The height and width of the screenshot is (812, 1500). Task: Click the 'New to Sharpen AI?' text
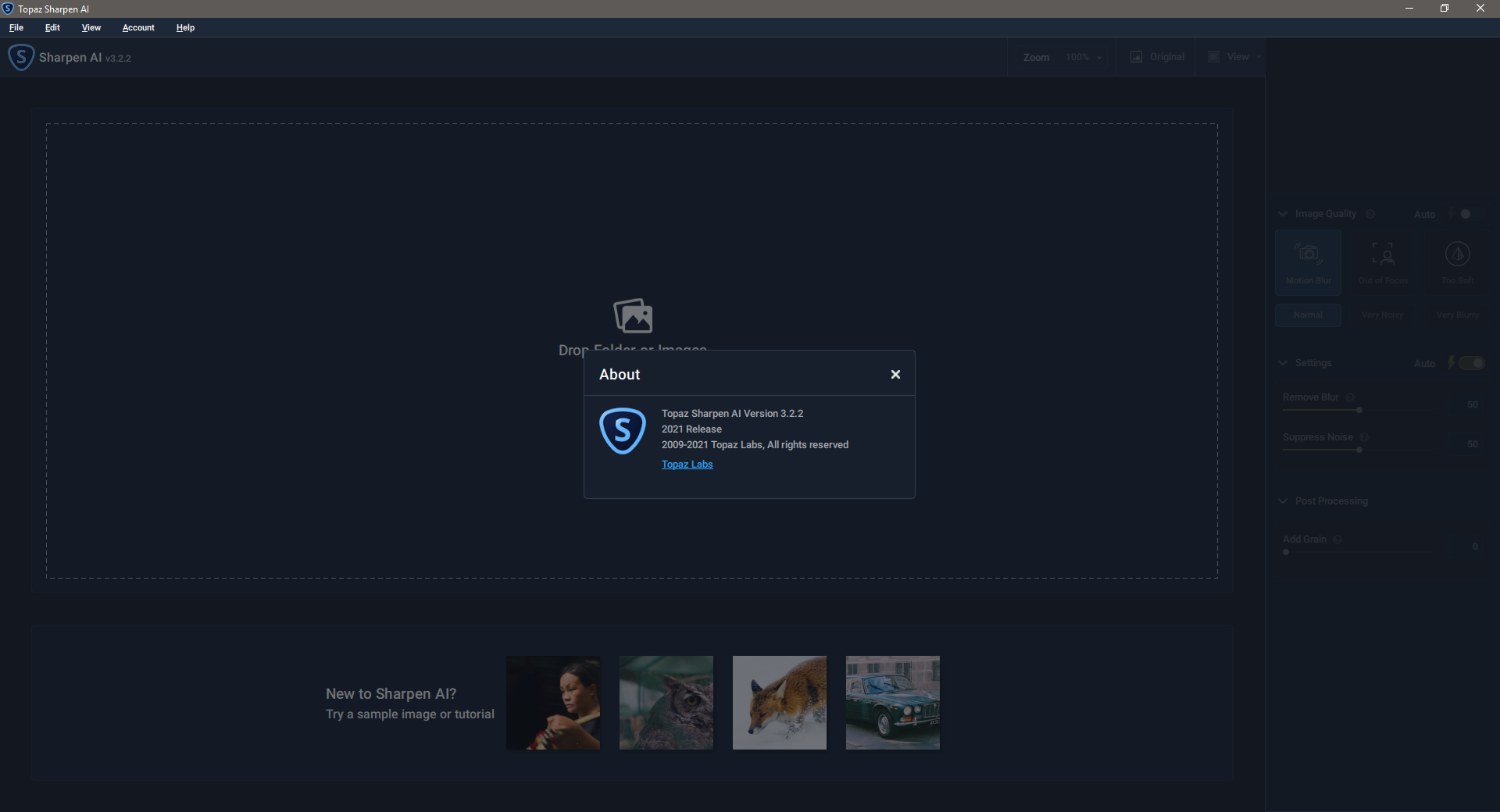[391, 693]
